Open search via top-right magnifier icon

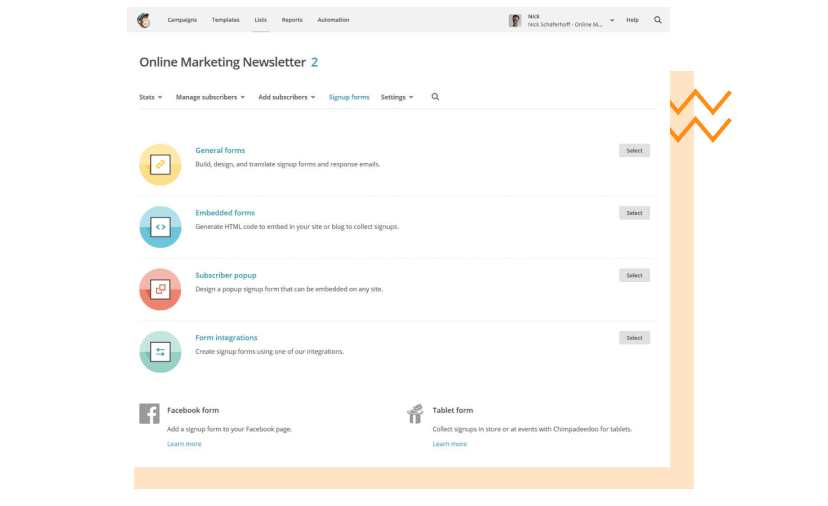657,20
